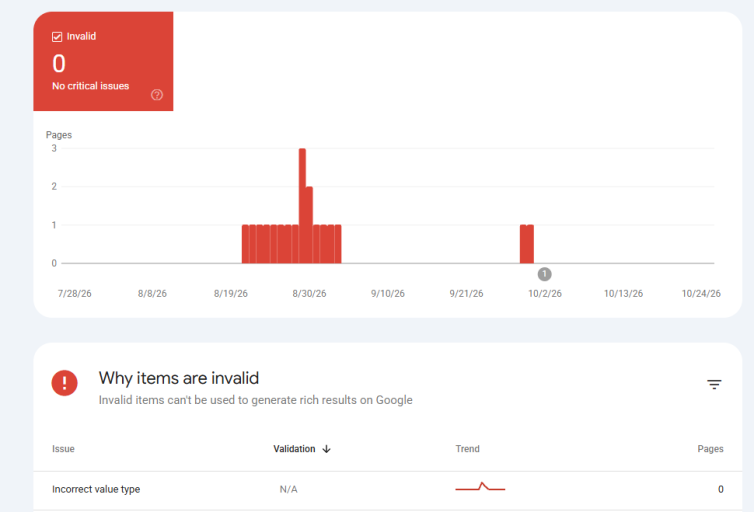The width and height of the screenshot is (754, 512).
Task: Sort by the Pages column header
Action: tap(710, 449)
